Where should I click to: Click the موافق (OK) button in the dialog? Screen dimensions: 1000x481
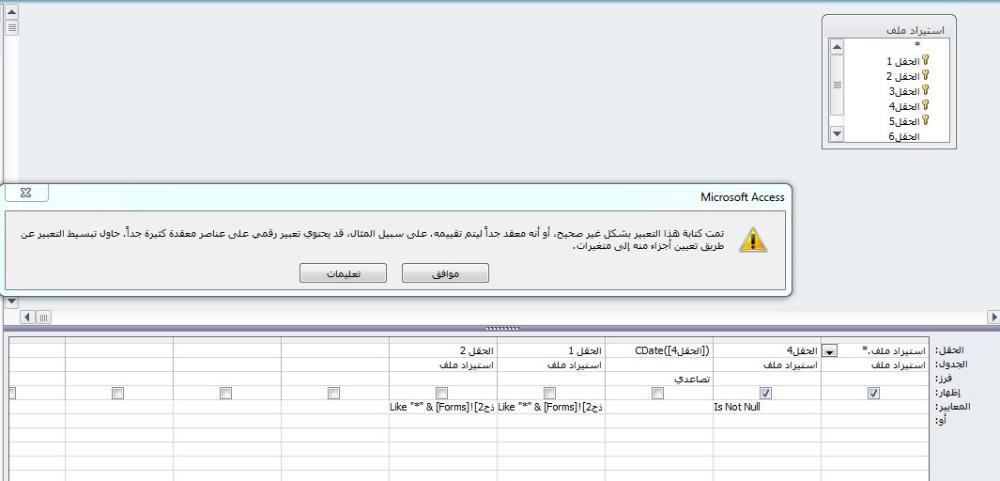tap(445, 273)
